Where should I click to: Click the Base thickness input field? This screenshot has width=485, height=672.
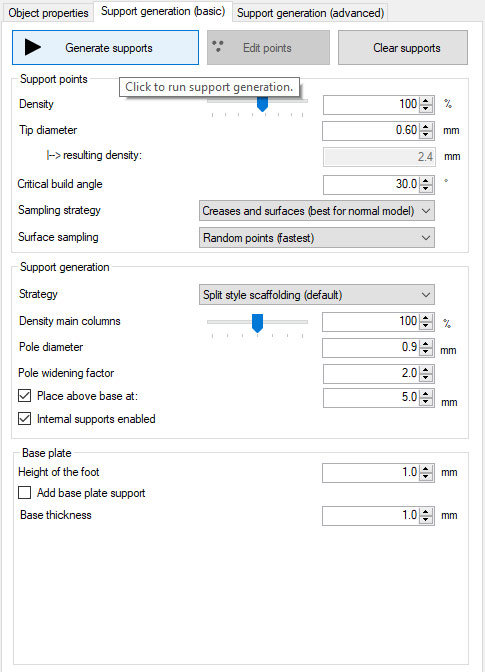(372, 515)
